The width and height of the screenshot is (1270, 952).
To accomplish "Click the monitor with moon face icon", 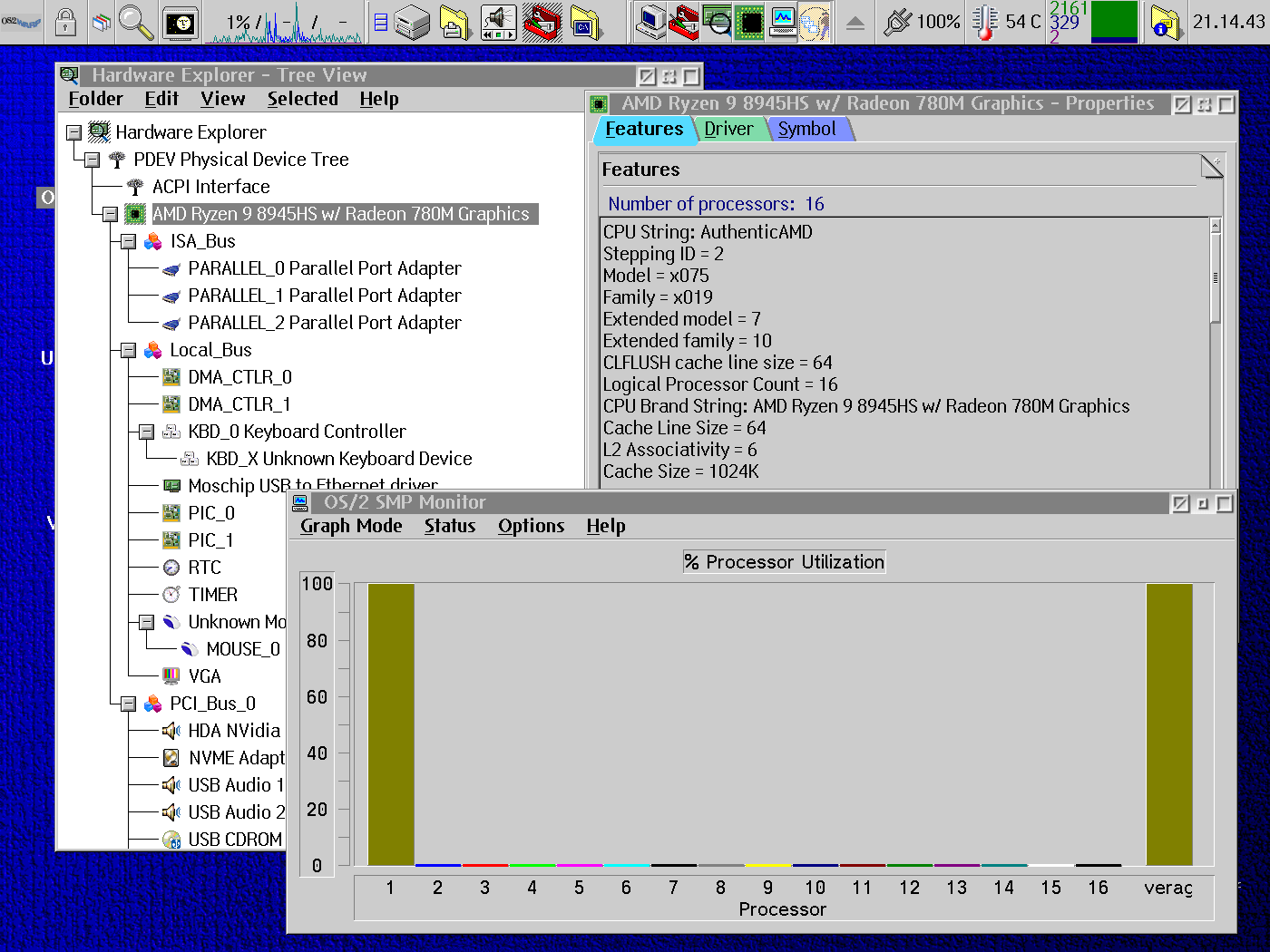I will 181,22.
